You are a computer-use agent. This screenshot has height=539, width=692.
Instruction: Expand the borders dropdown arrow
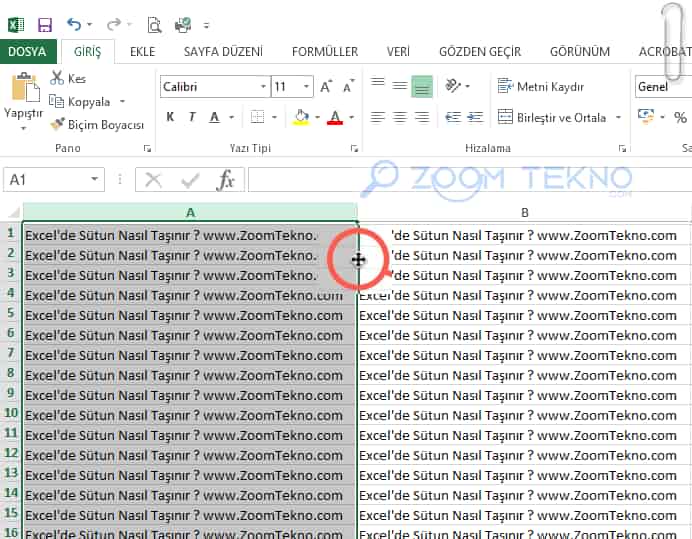pyautogui.click(x=274, y=117)
